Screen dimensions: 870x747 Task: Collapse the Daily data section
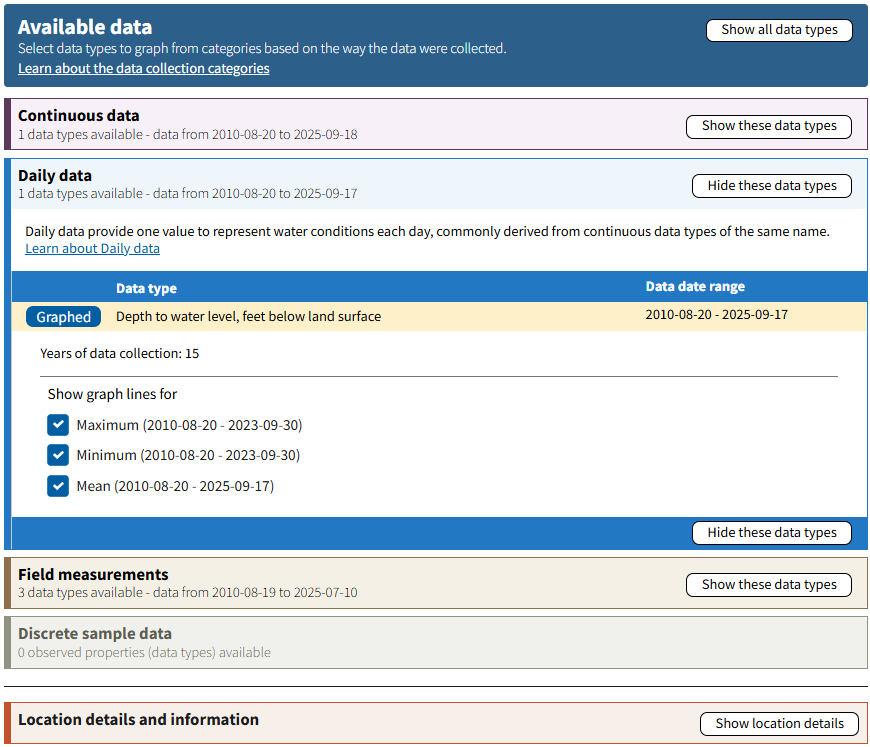click(771, 185)
